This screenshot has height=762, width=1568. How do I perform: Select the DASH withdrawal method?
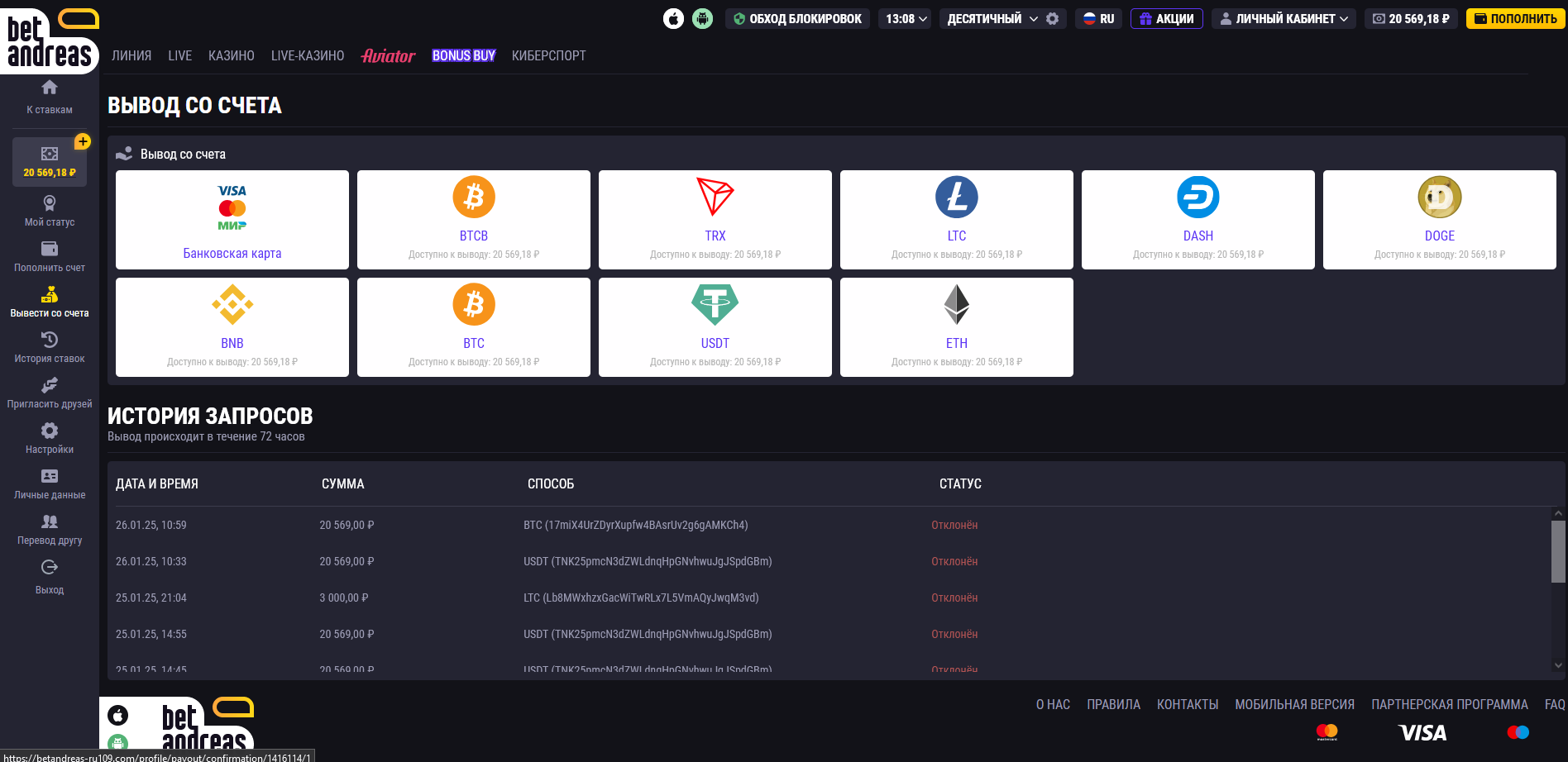click(x=1198, y=220)
